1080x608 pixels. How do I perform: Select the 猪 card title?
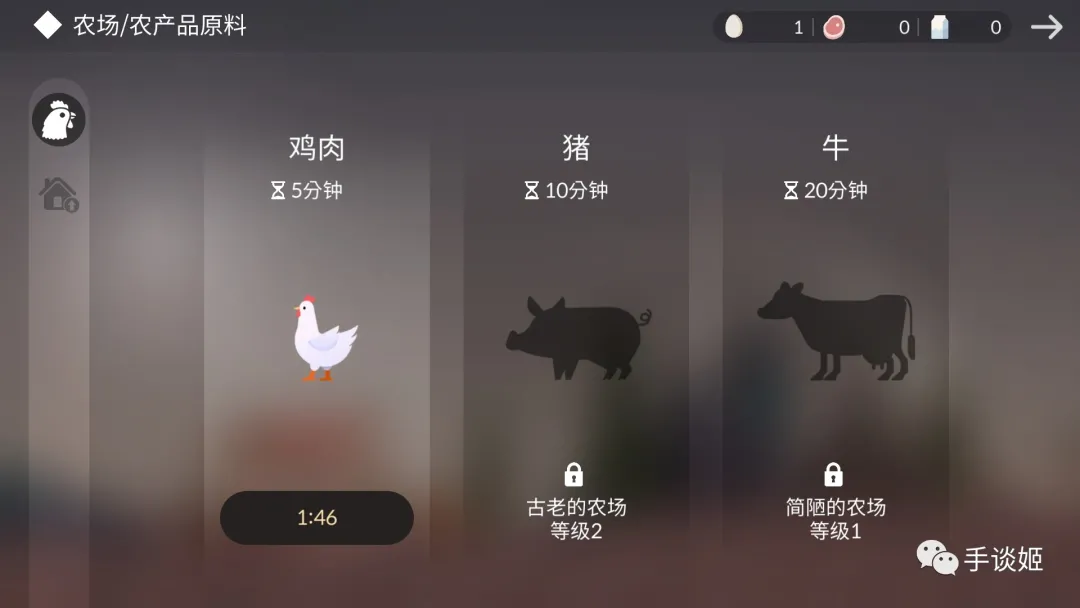(x=577, y=147)
